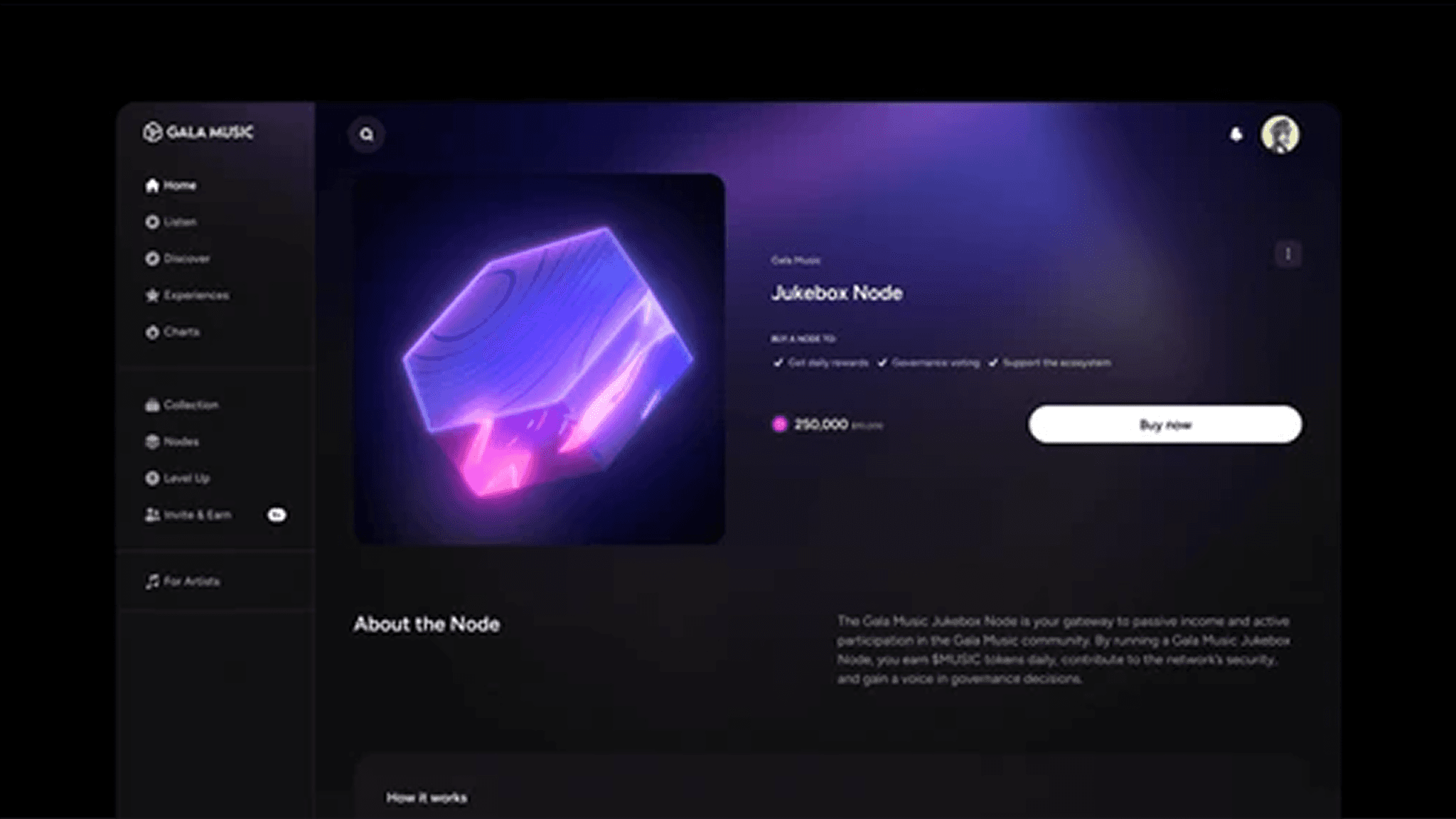Click the Jukebox Node artwork image
The image size is (1456, 819).
point(540,359)
